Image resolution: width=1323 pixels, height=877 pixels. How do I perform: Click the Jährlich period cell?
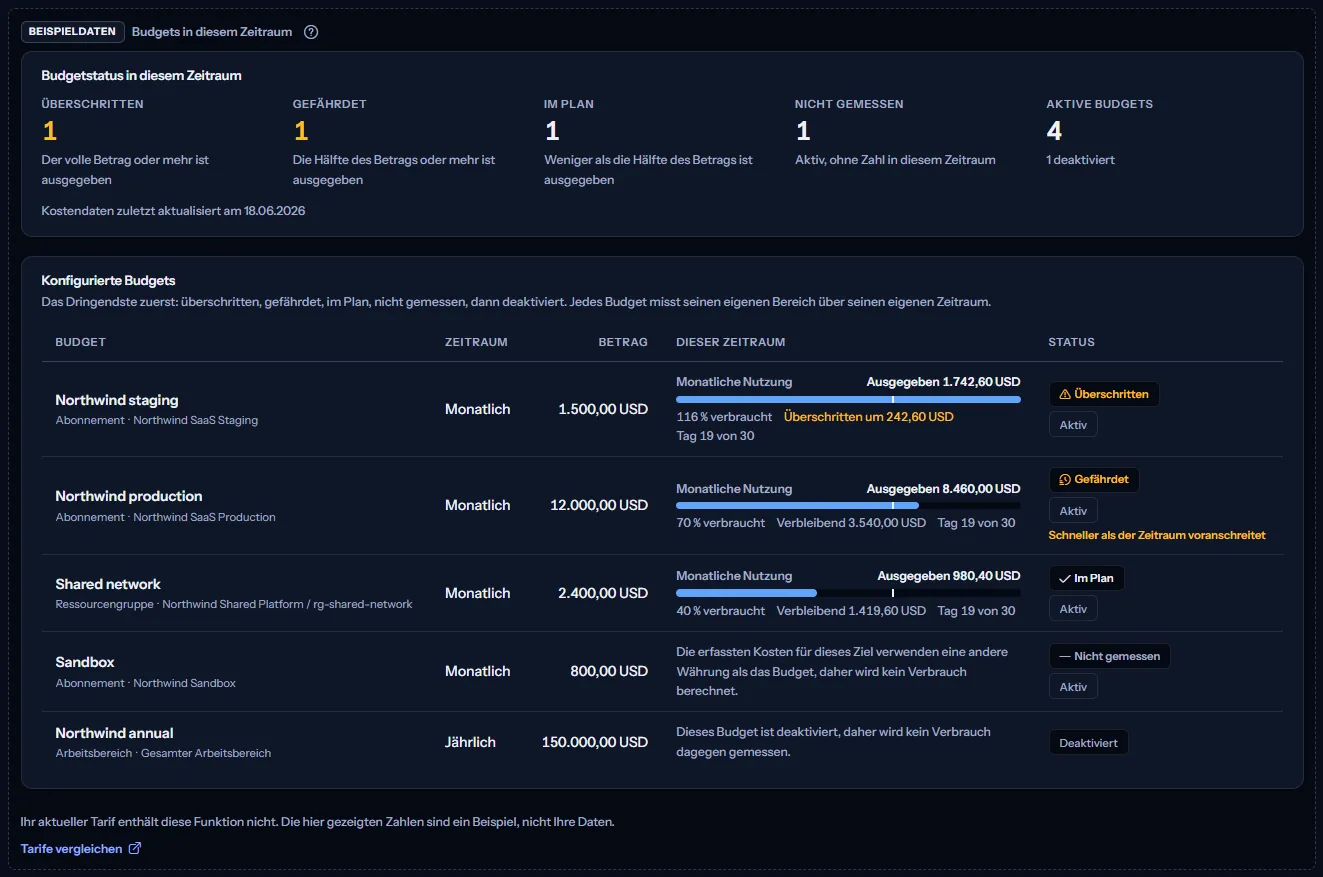[x=470, y=742]
